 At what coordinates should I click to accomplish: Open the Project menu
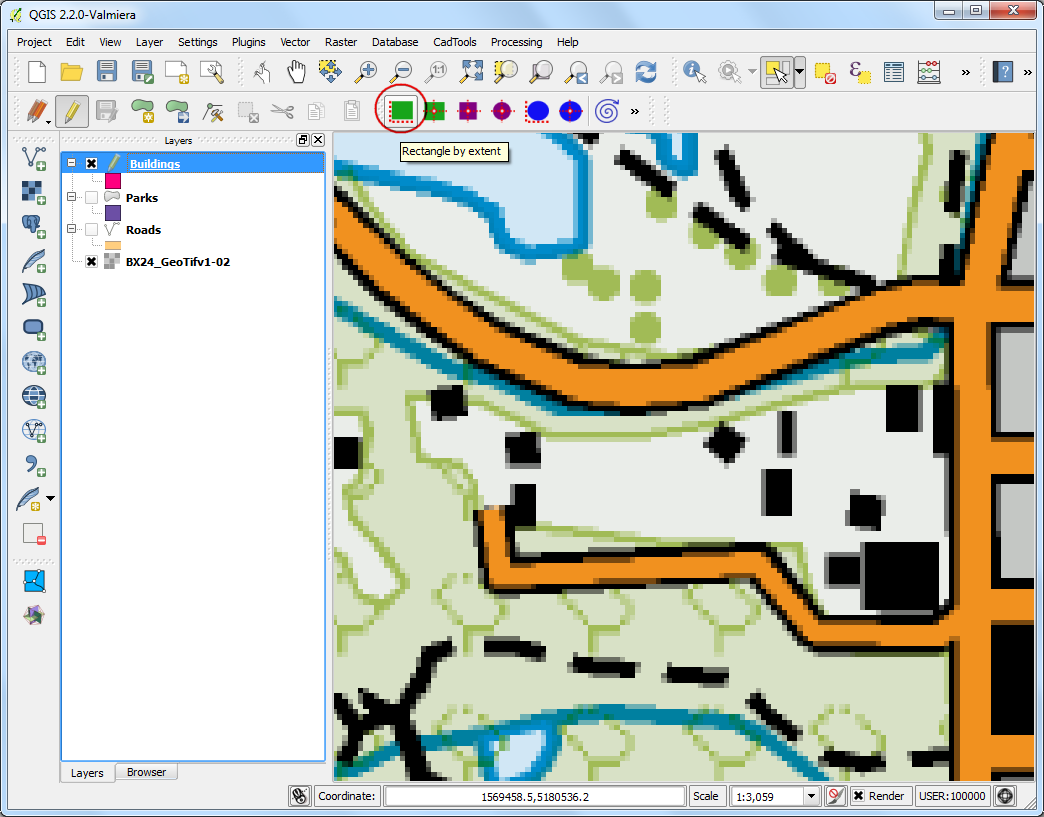34,42
